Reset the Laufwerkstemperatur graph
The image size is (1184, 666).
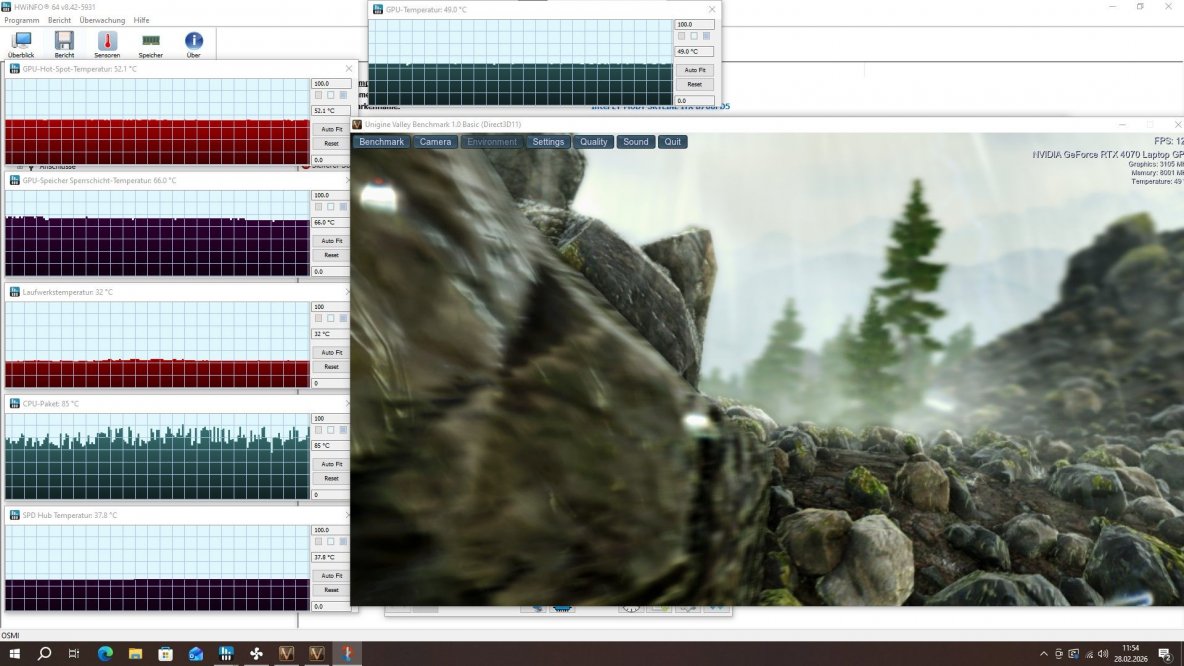coord(331,367)
